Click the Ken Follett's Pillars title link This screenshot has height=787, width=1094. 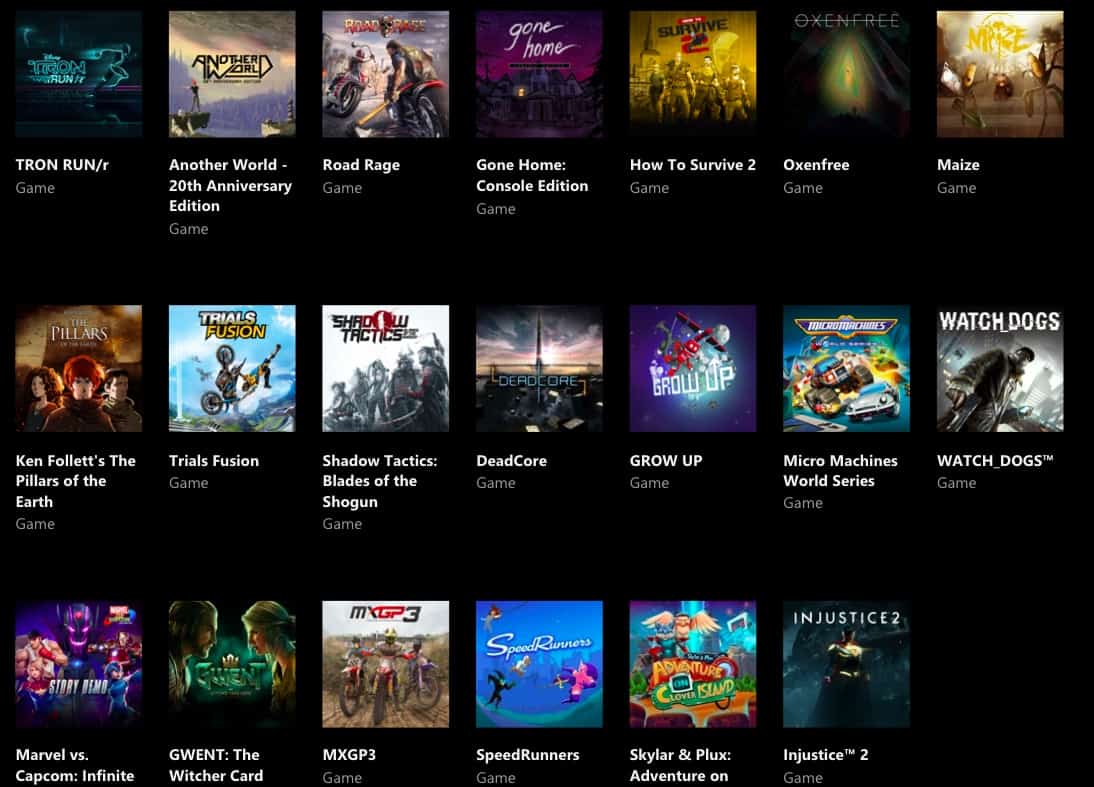[x=75, y=481]
